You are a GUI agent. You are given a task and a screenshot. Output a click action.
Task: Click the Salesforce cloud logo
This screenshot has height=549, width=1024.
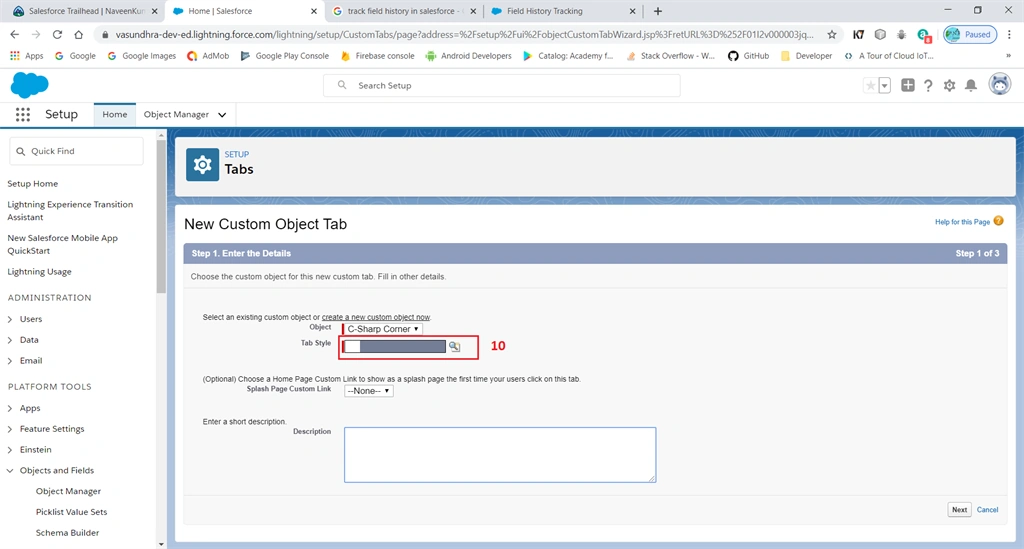coord(29,86)
